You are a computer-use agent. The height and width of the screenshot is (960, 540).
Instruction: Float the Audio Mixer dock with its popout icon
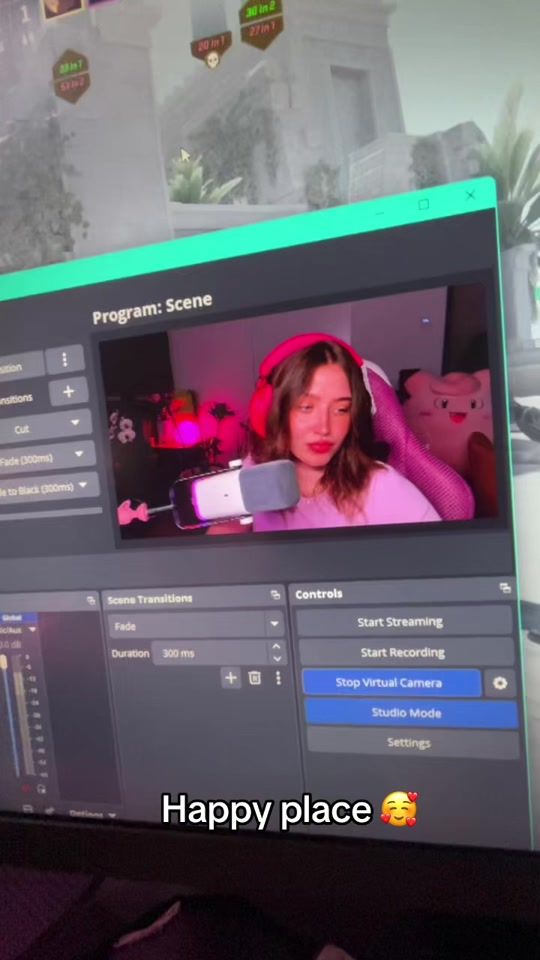[x=91, y=601]
